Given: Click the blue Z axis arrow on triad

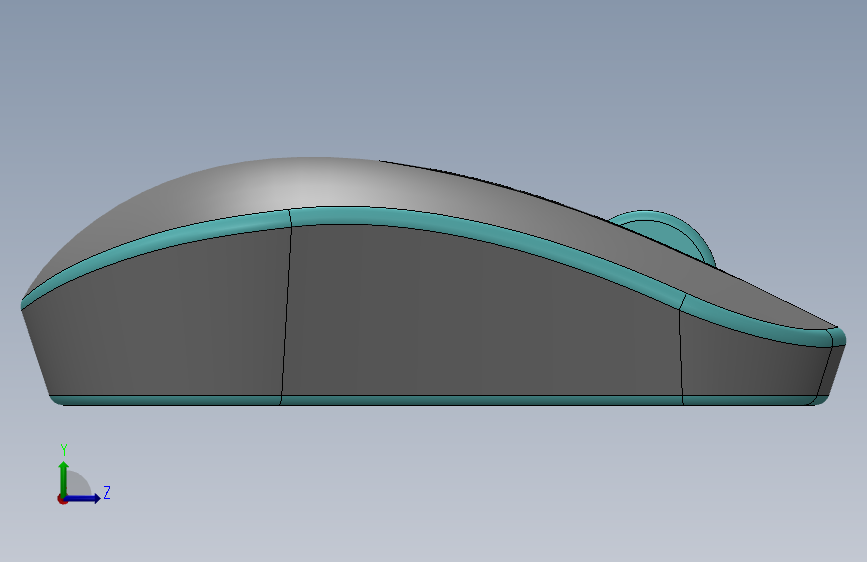Looking at the screenshot, I should (x=84, y=498).
